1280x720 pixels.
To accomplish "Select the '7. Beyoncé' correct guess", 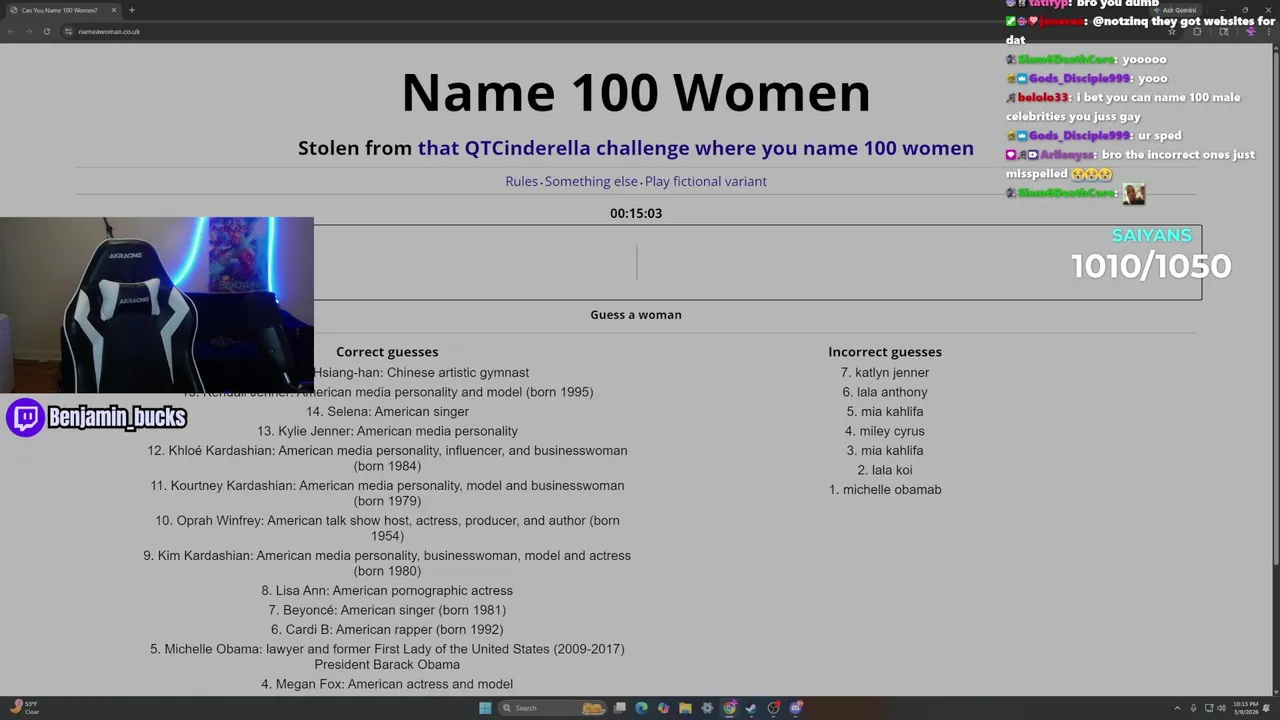I will coord(387,610).
